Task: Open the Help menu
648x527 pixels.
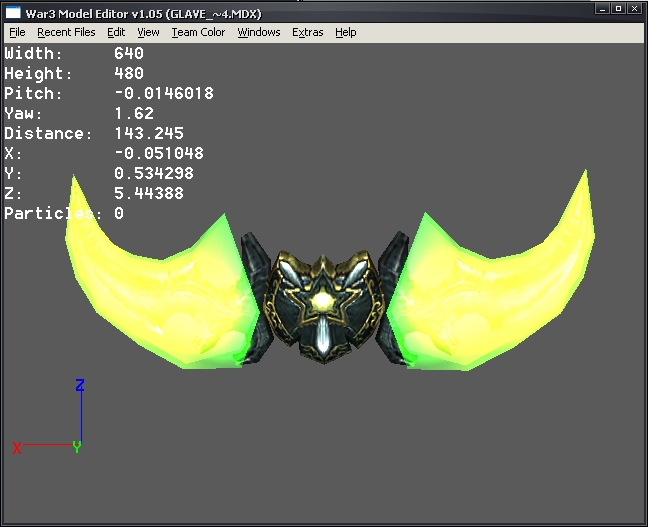Action: (x=345, y=32)
